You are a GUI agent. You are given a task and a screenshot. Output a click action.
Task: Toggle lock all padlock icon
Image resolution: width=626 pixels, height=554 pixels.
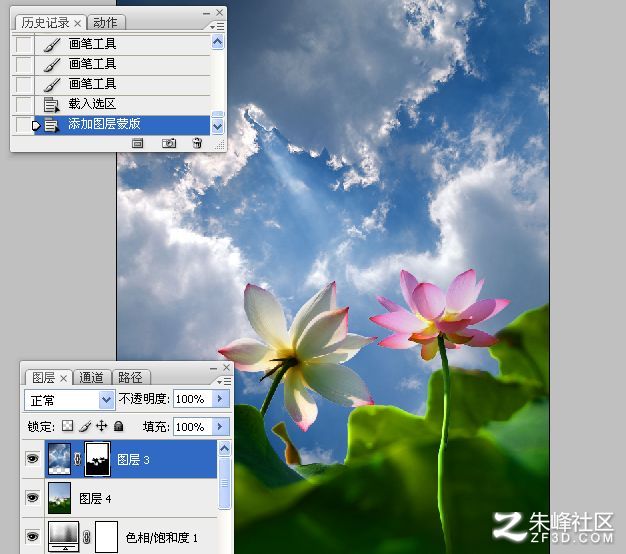[x=119, y=426]
